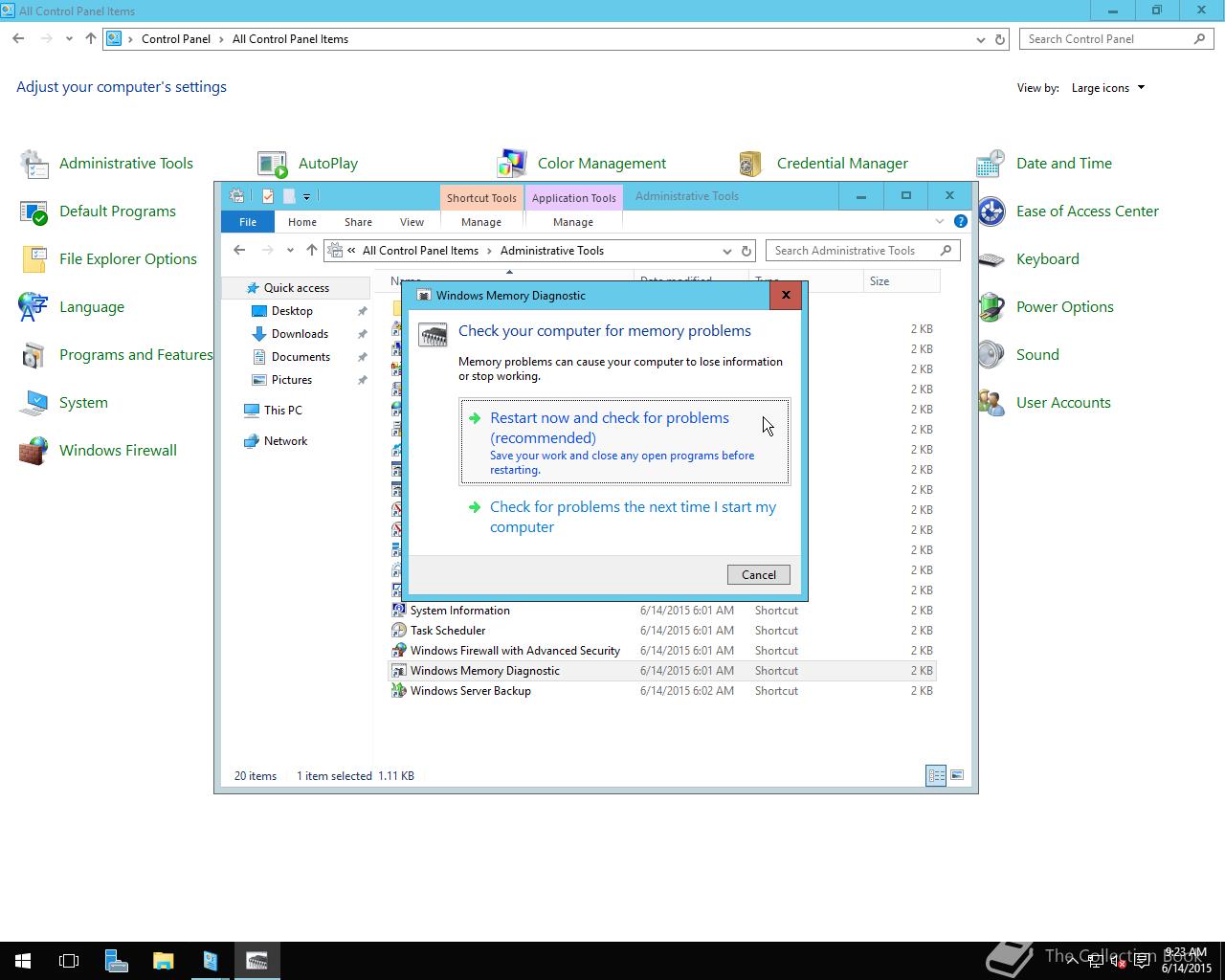This screenshot has width=1225, height=980.
Task: Select Downloads in navigation pane
Action: [300, 334]
